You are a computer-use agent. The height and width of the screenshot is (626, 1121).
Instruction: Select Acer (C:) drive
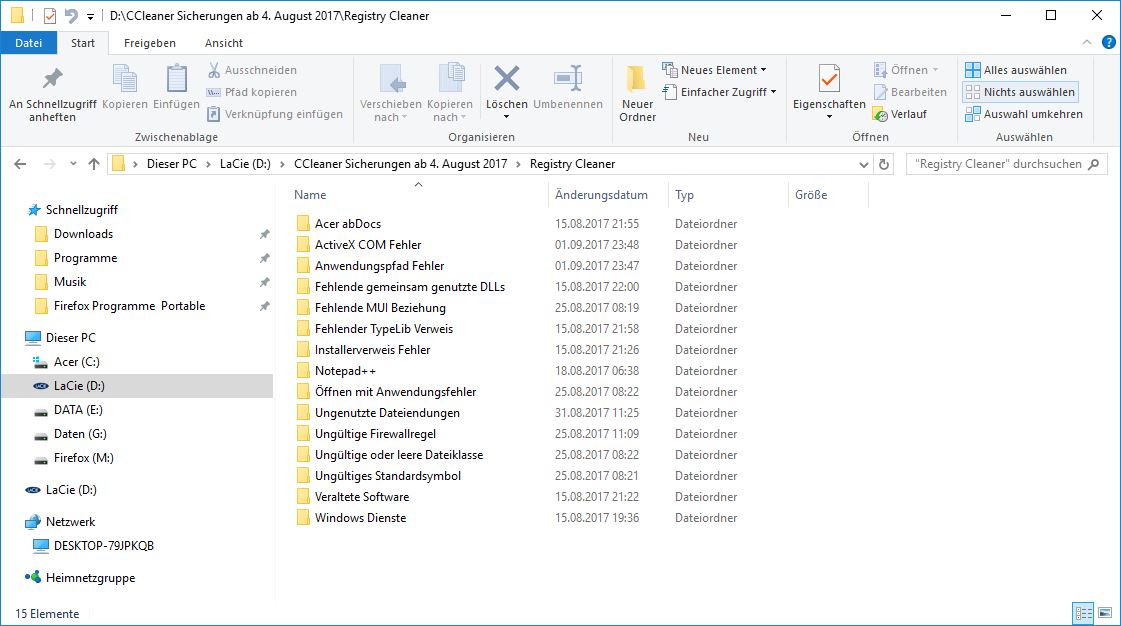click(76, 362)
